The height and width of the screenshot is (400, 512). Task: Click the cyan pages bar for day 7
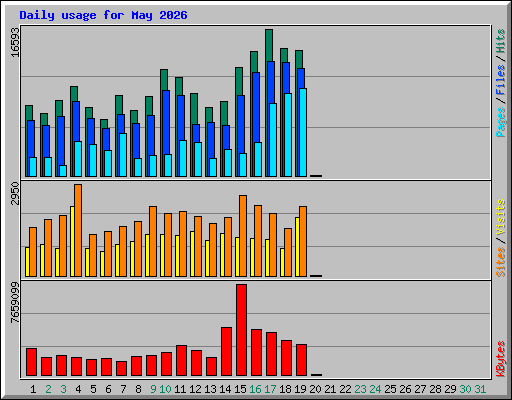[x=123, y=155]
